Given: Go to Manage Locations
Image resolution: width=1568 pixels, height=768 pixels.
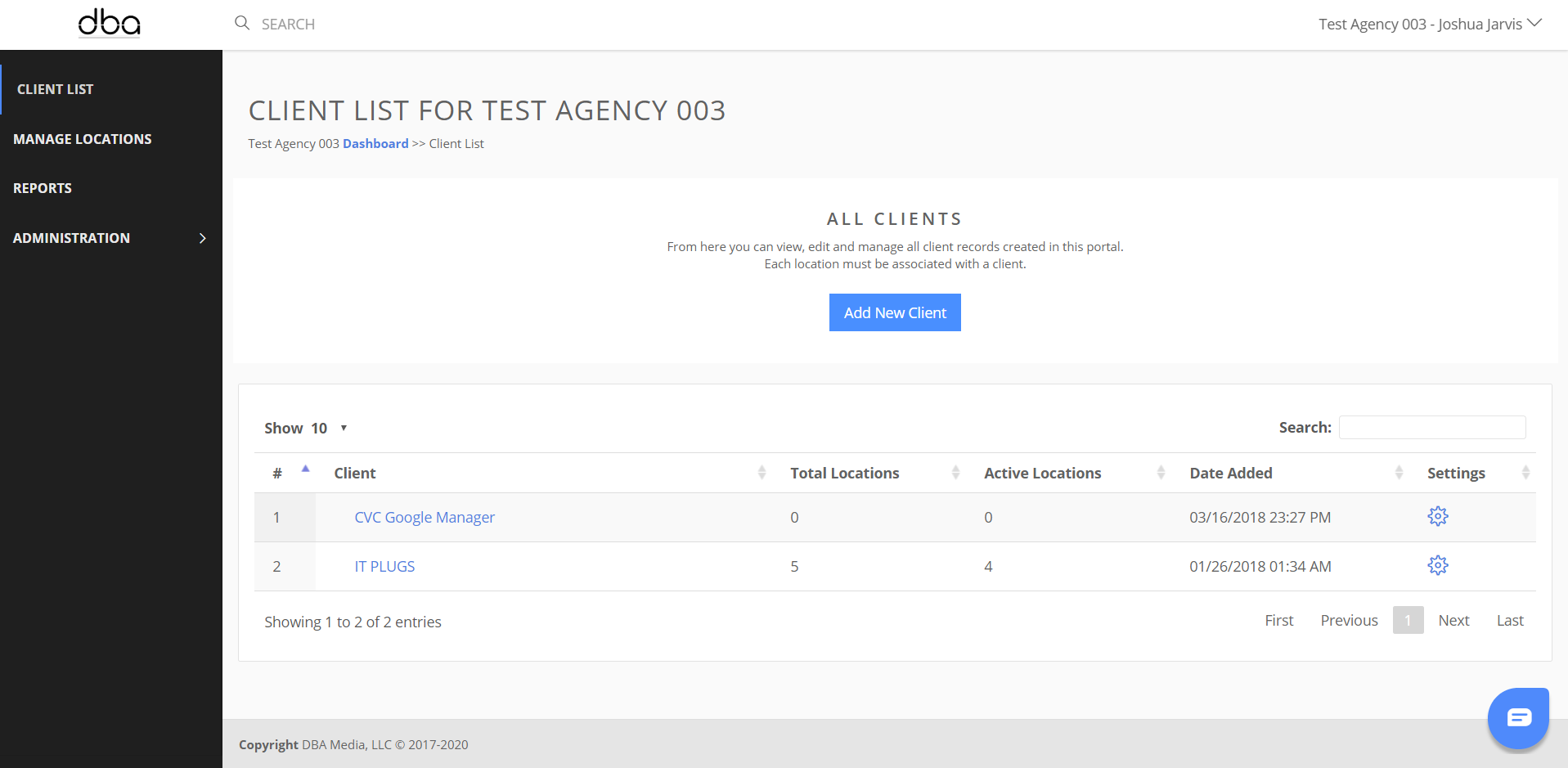Looking at the screenshot, I should 83,139.
